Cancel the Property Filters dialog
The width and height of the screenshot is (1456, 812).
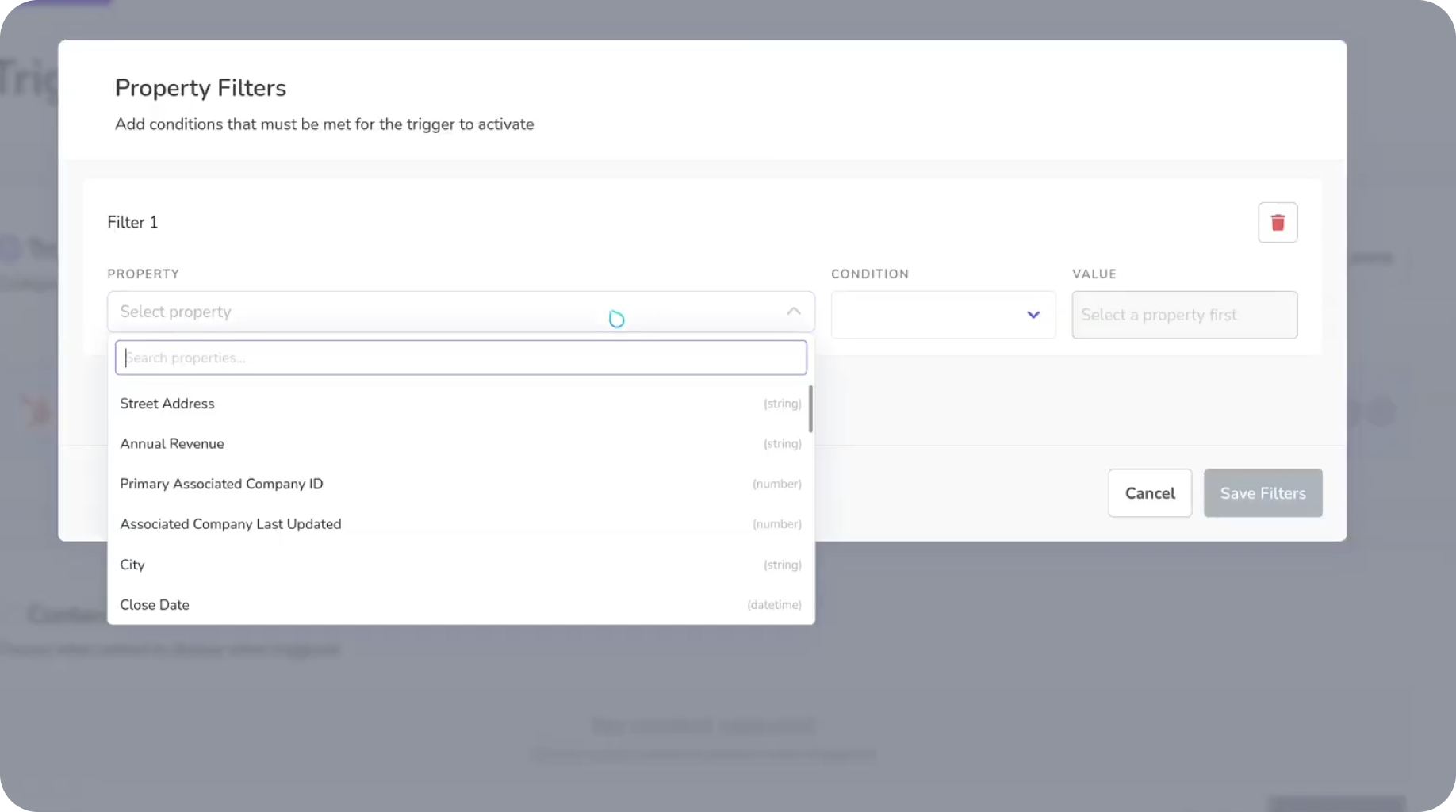coord(1150,493)
